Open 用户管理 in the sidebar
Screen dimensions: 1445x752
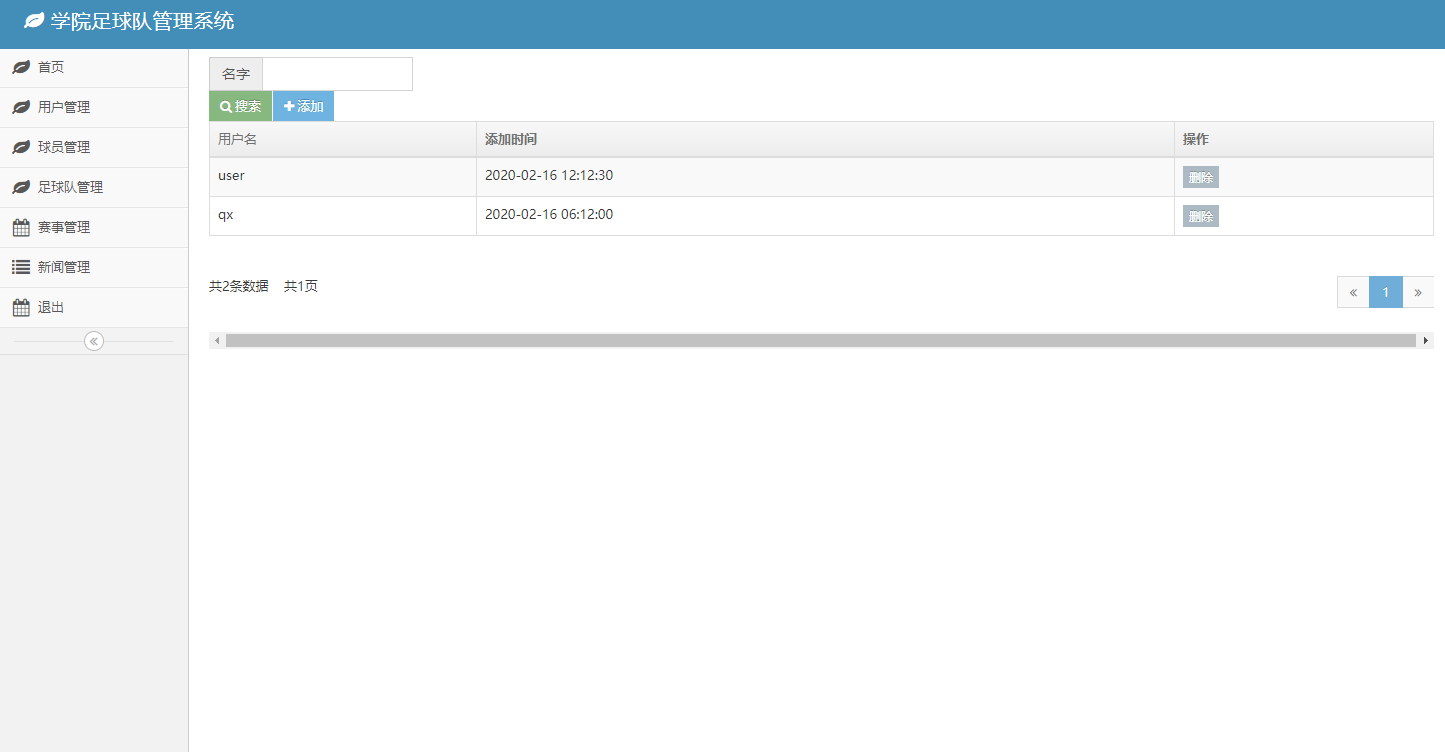[94, 107]
